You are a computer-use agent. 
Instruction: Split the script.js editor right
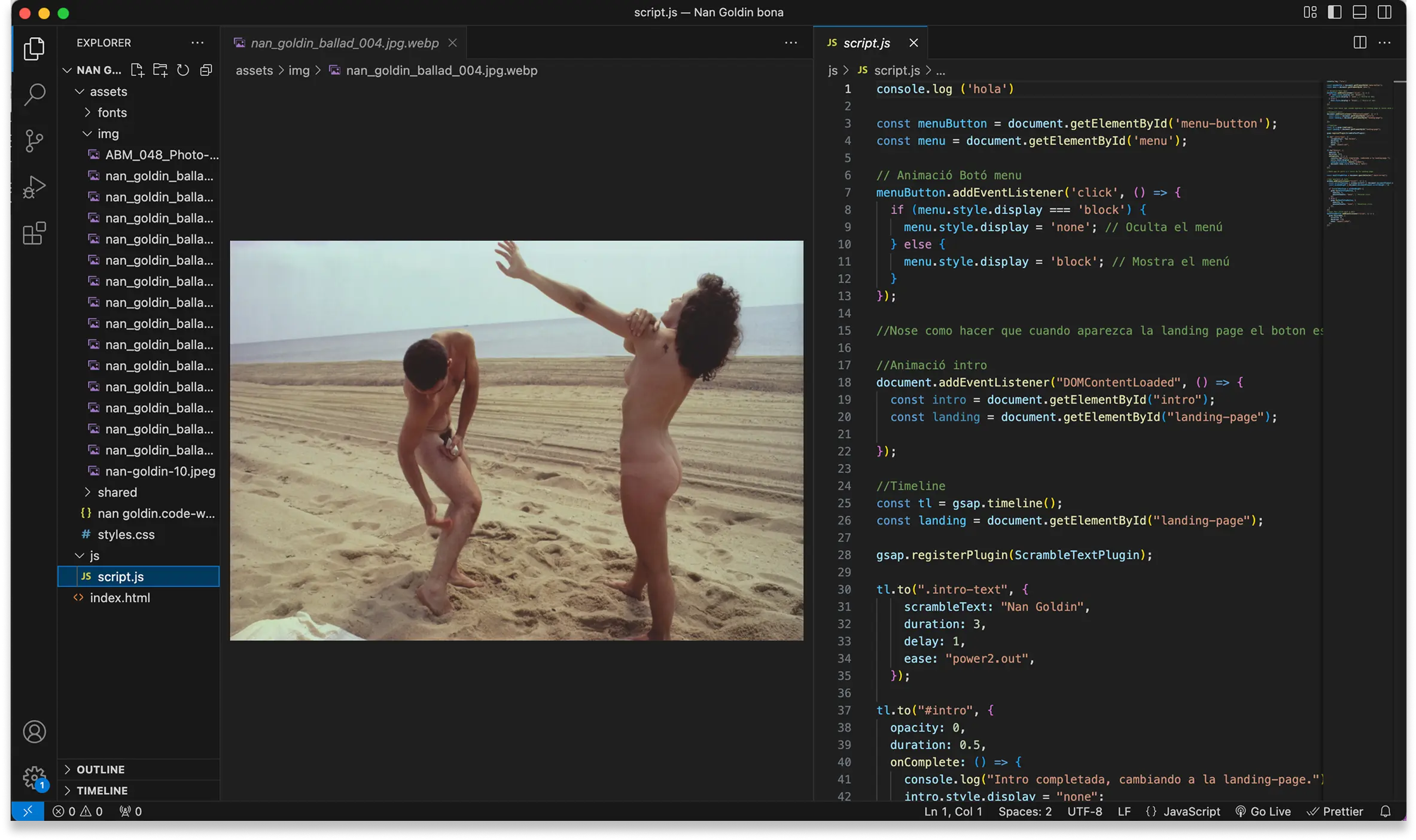(x=1360, y=42)
